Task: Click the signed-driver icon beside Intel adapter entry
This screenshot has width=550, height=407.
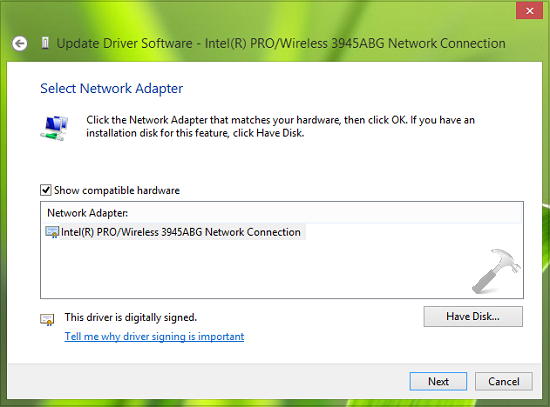Action: [52, 232]
